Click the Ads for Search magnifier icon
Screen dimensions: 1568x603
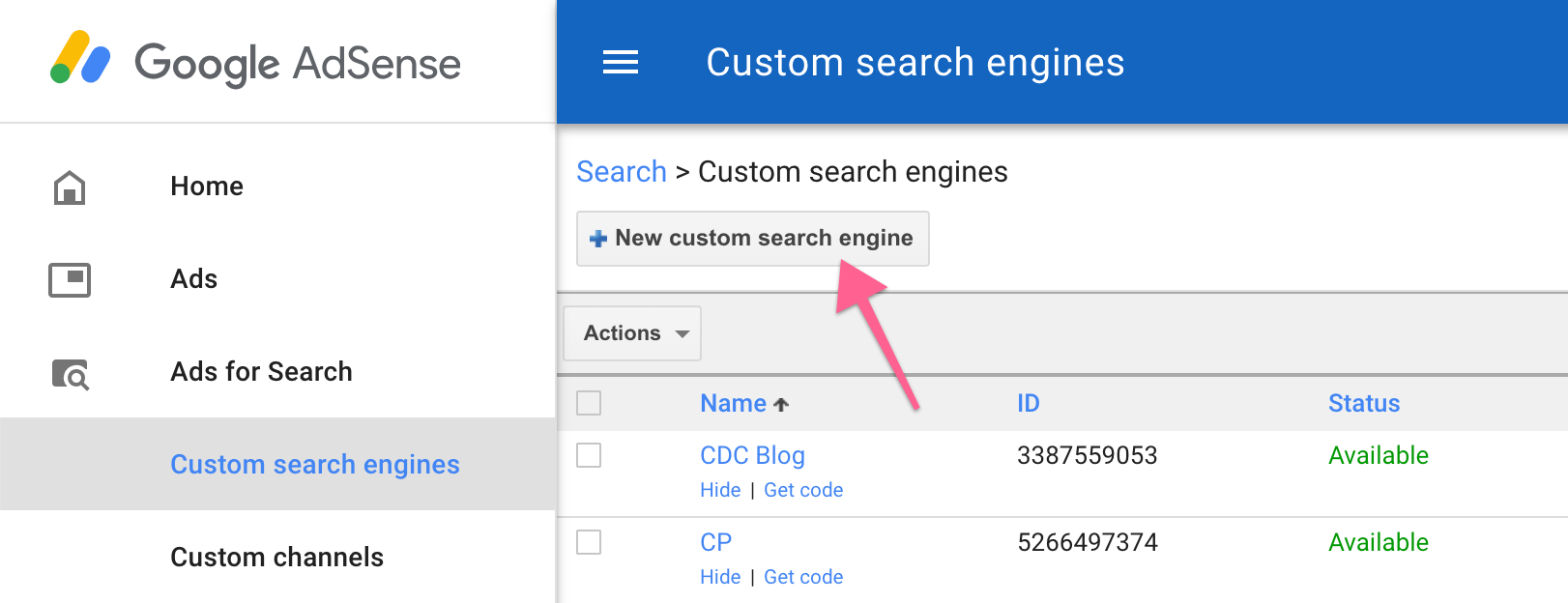pos(70,373)
